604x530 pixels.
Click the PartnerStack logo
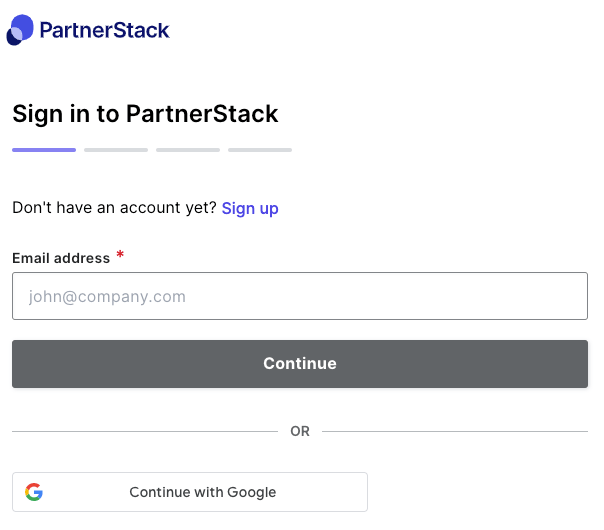[x=88, y=30]
